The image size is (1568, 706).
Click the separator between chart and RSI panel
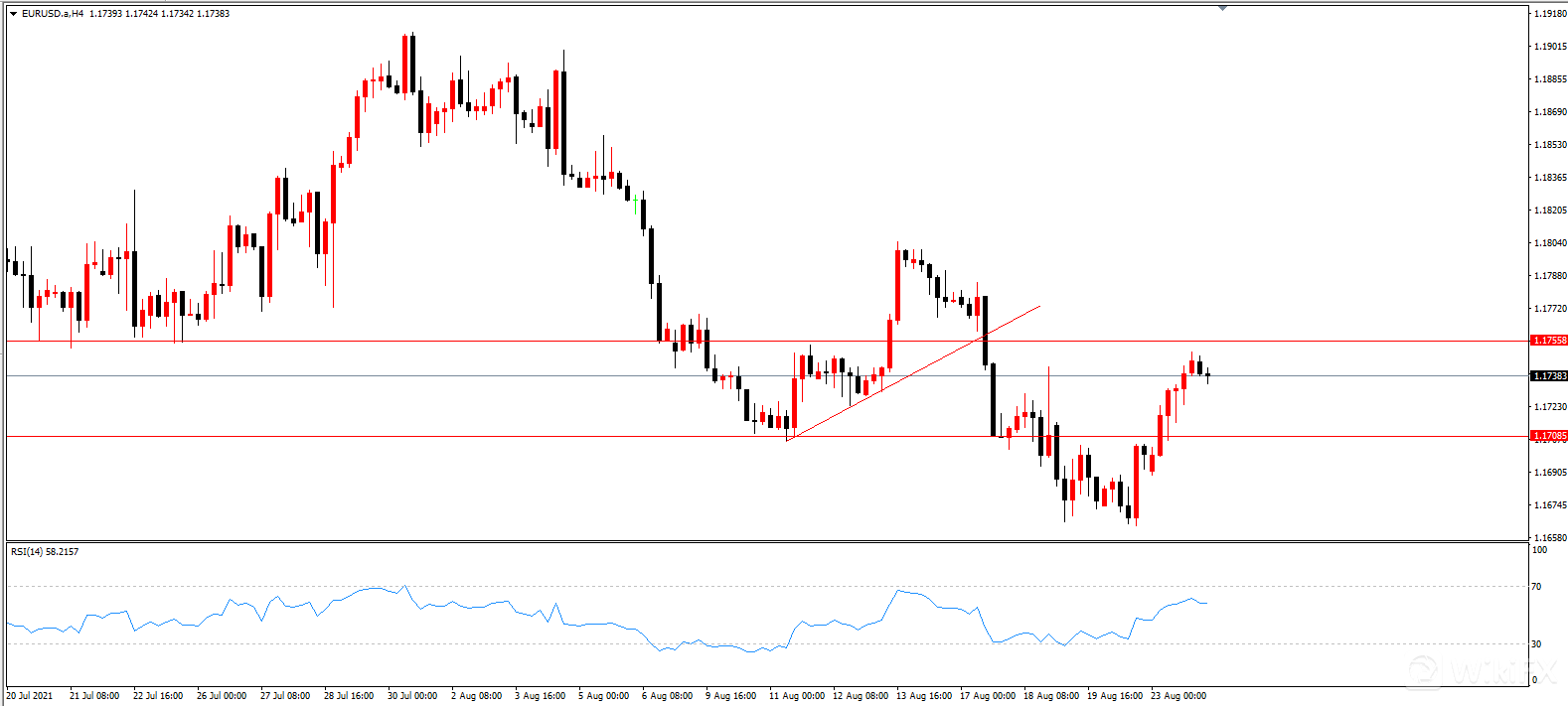765,542
